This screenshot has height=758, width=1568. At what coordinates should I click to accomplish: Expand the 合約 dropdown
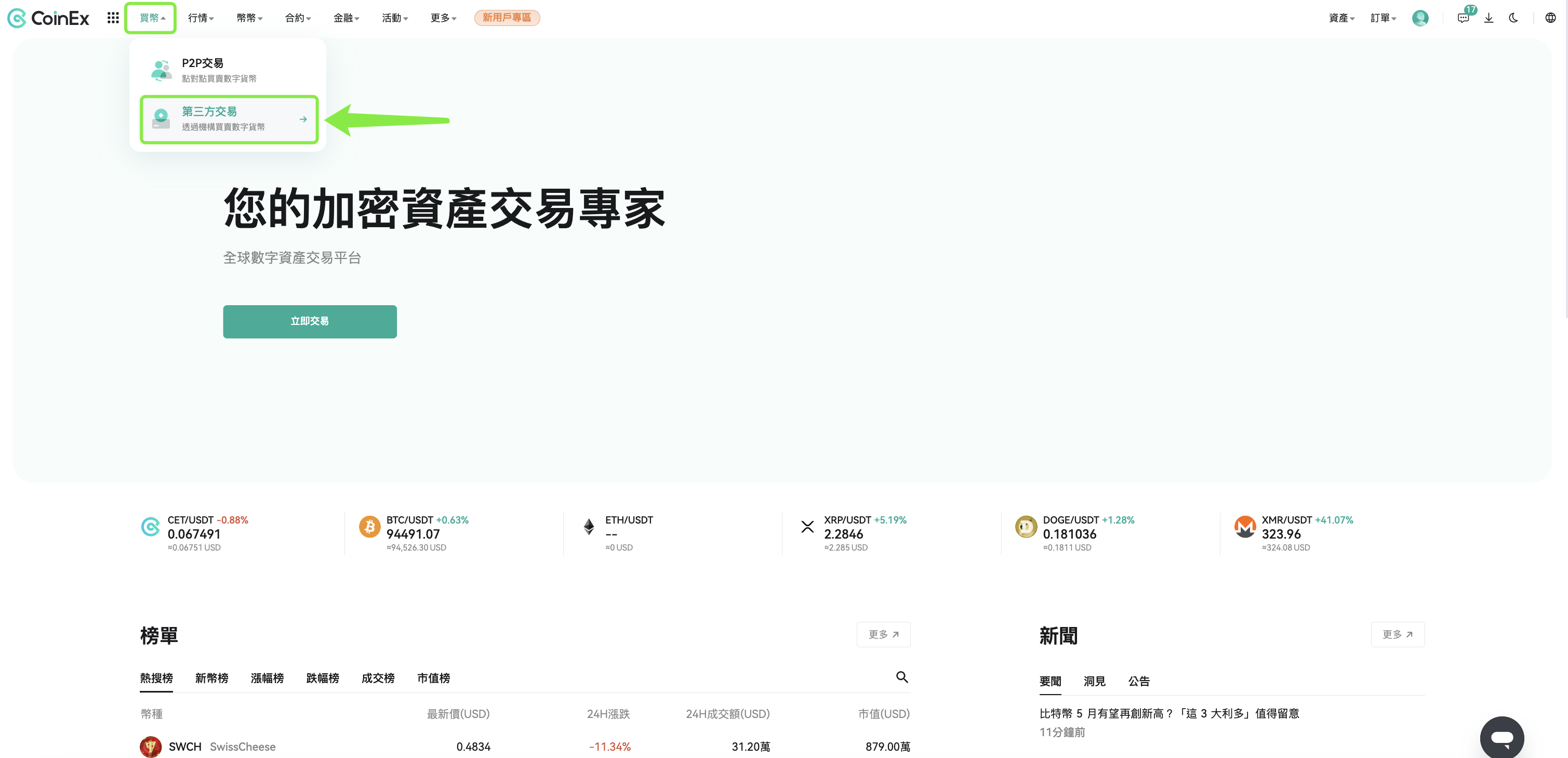tap(298, 18)
